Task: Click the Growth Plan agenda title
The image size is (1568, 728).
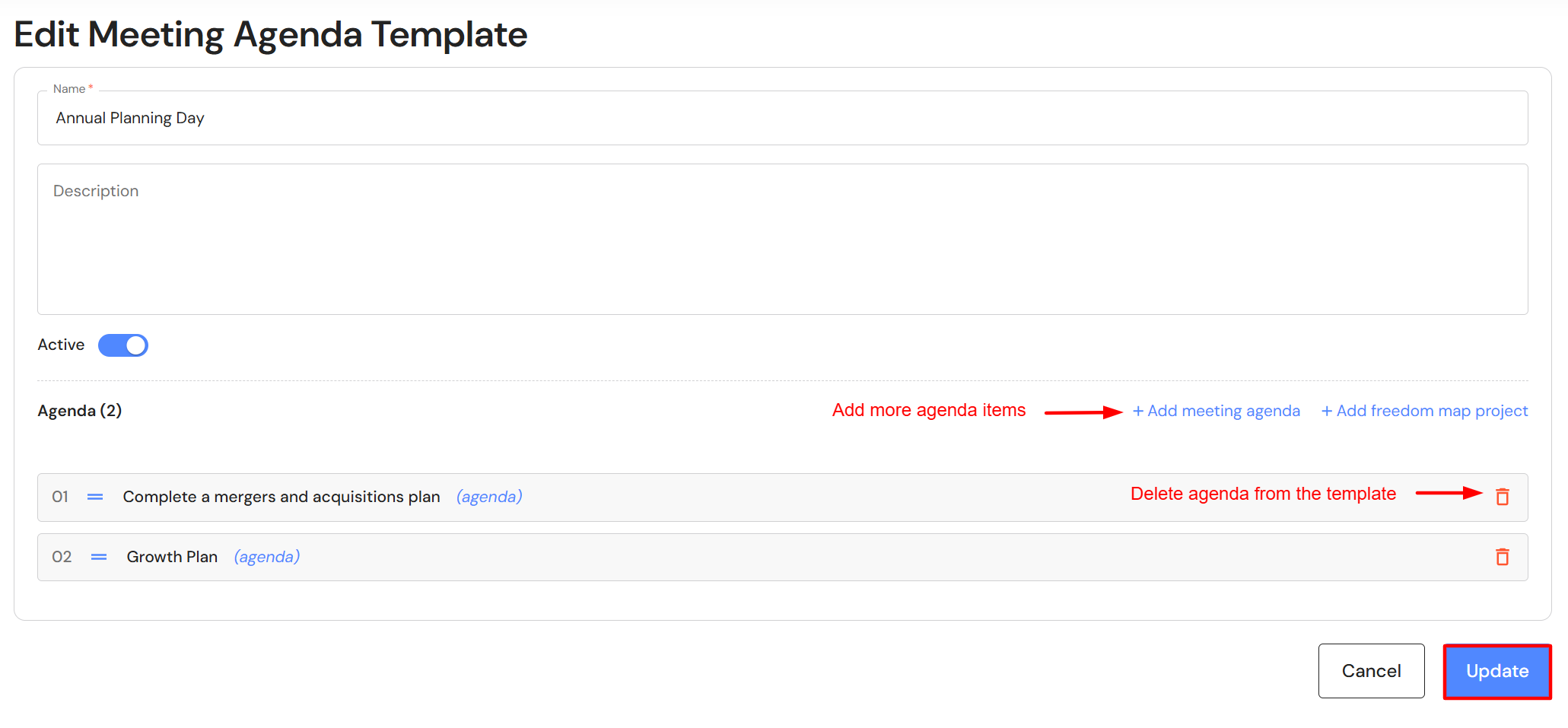Action: [172, 557]
